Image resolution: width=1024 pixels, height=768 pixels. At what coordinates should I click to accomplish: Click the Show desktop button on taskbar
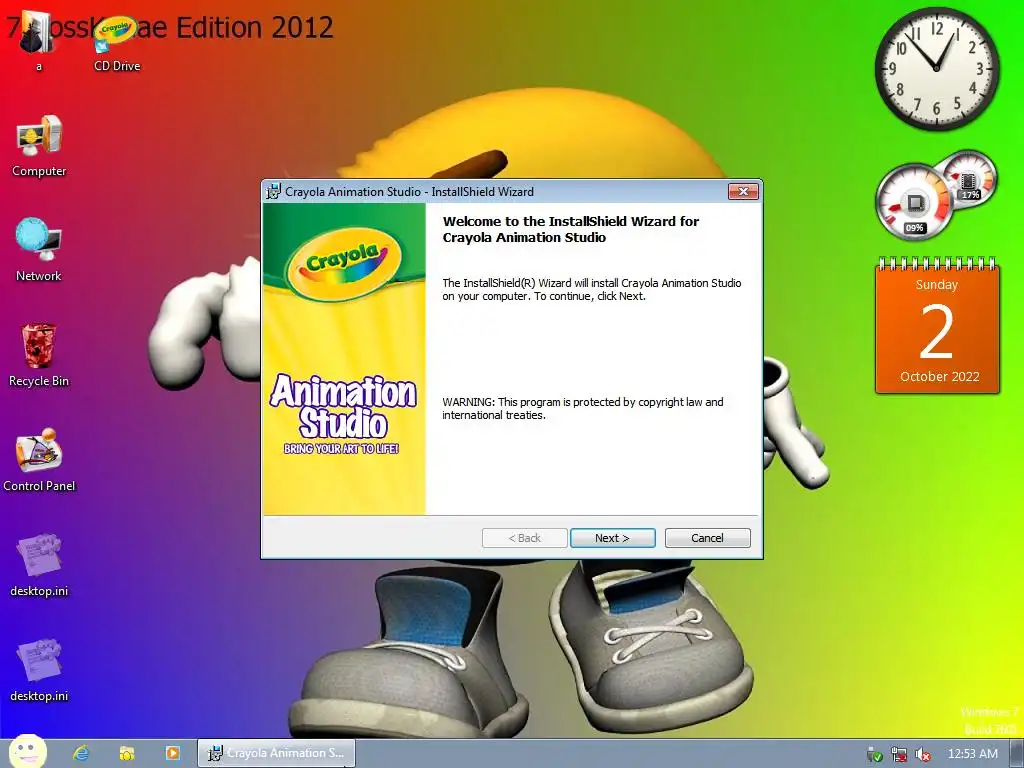[1016, 754]
